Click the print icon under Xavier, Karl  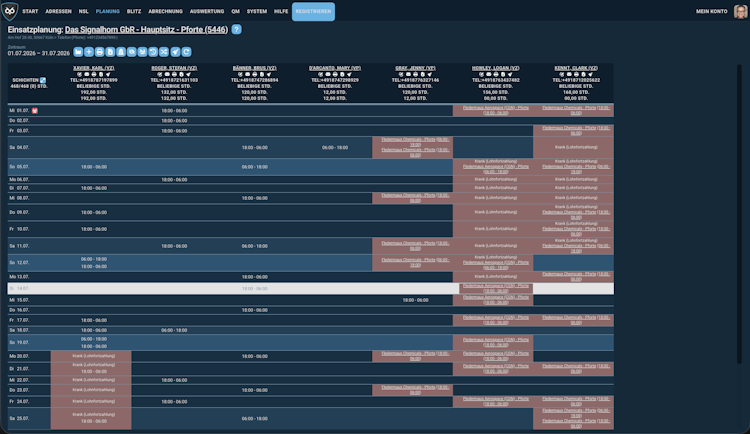click(x=94, y=74)
